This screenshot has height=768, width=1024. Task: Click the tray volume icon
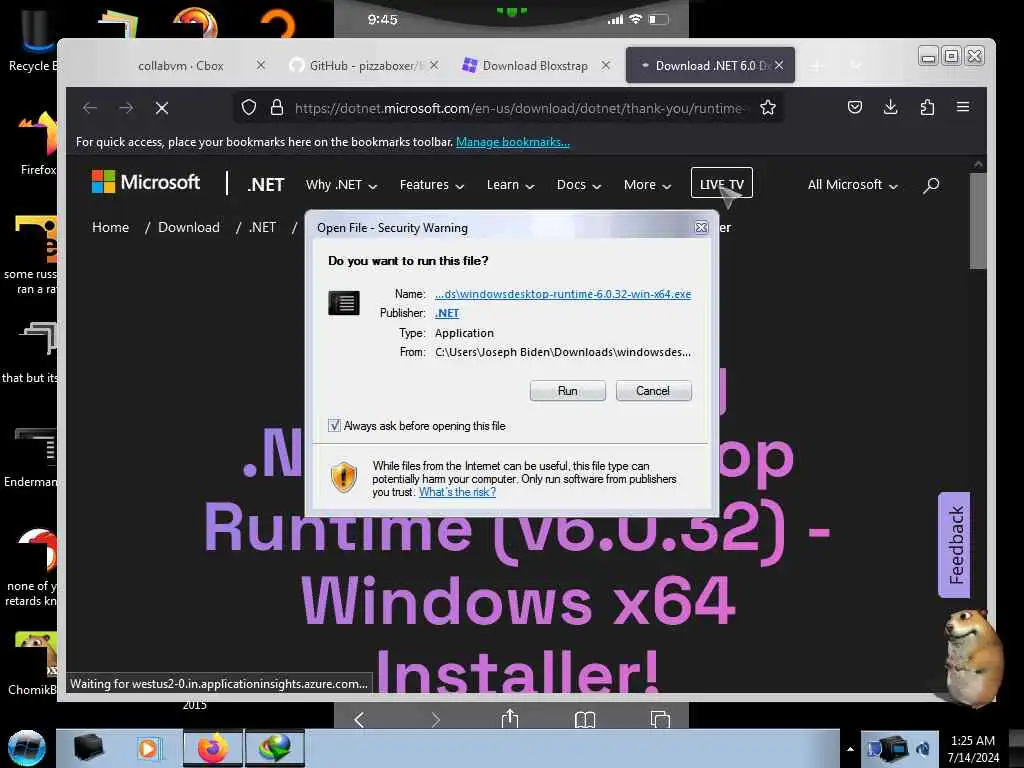tap(923, 749)
